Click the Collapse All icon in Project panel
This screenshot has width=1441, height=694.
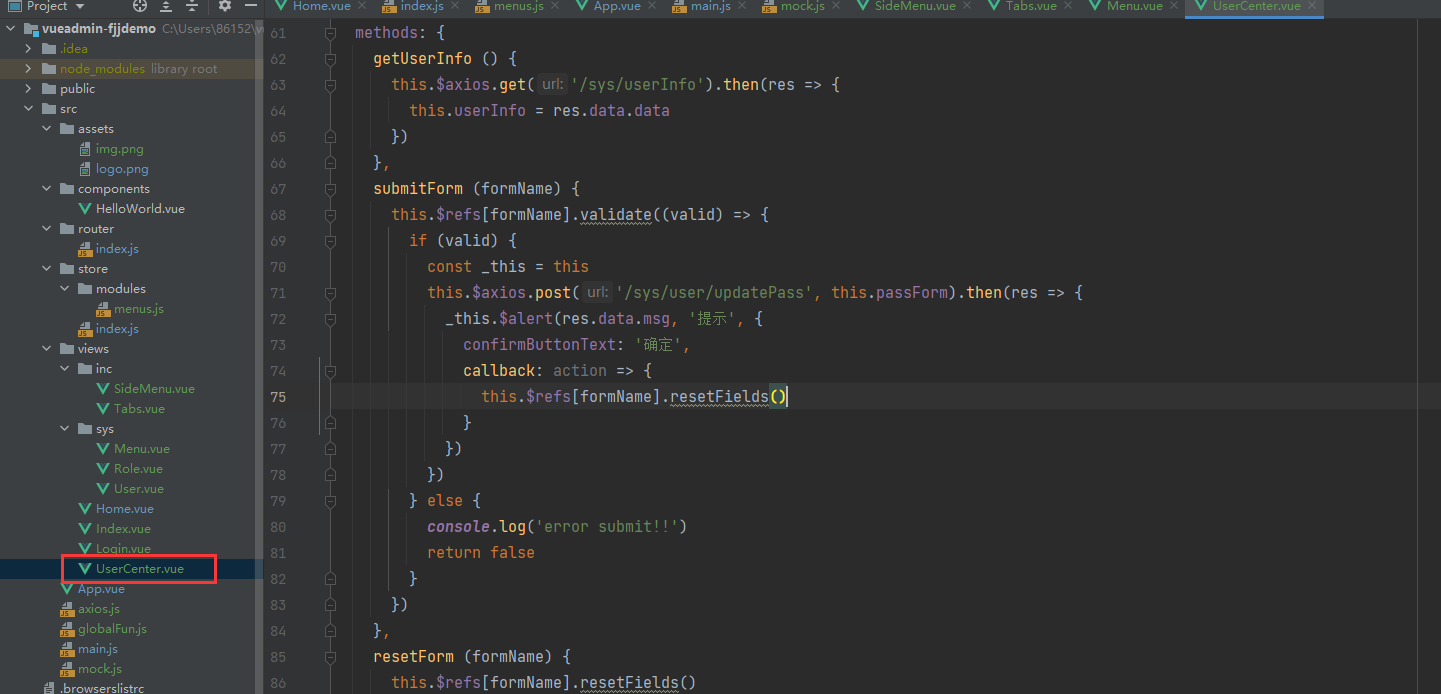(192, 6)
